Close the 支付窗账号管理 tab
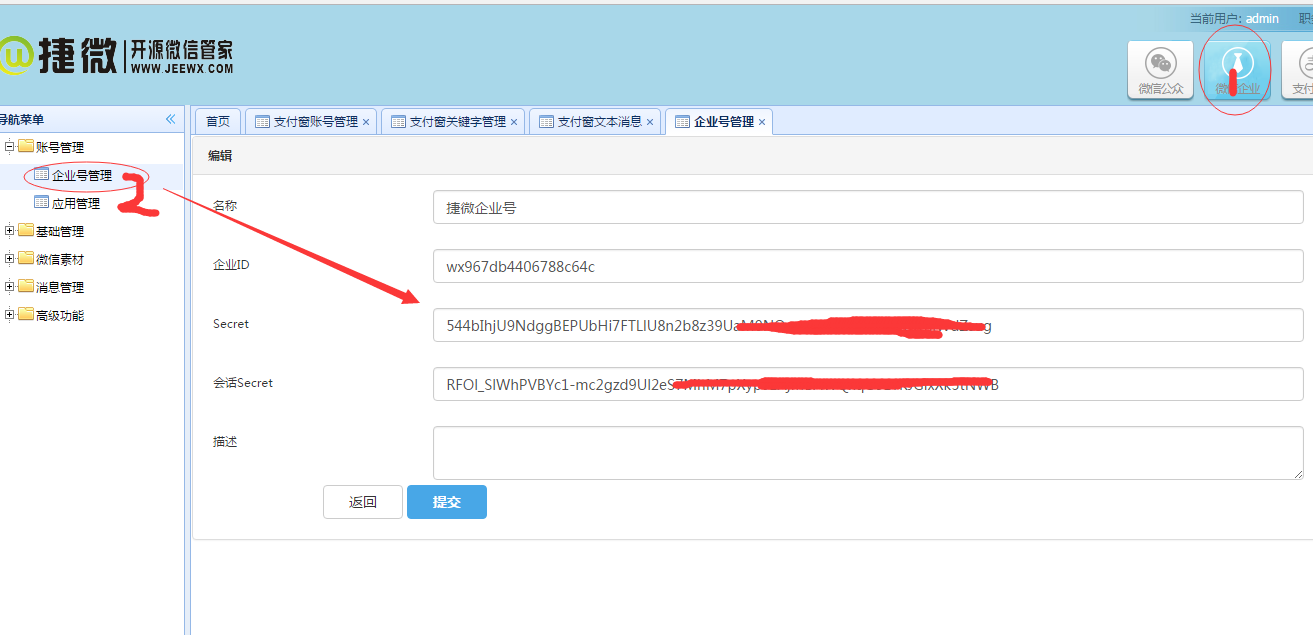This screenshot has height=635, width=1313. (x=366, y=122)
